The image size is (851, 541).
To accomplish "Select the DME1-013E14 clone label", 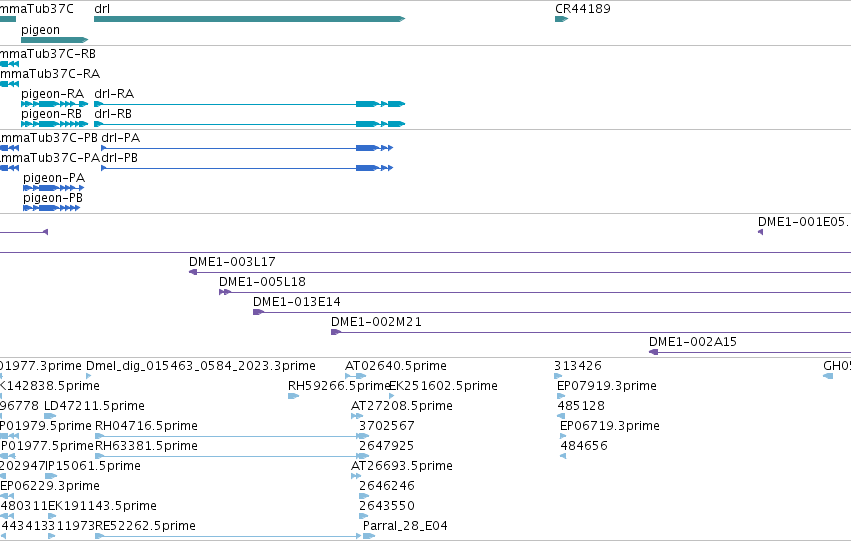I will click(297, 302).
